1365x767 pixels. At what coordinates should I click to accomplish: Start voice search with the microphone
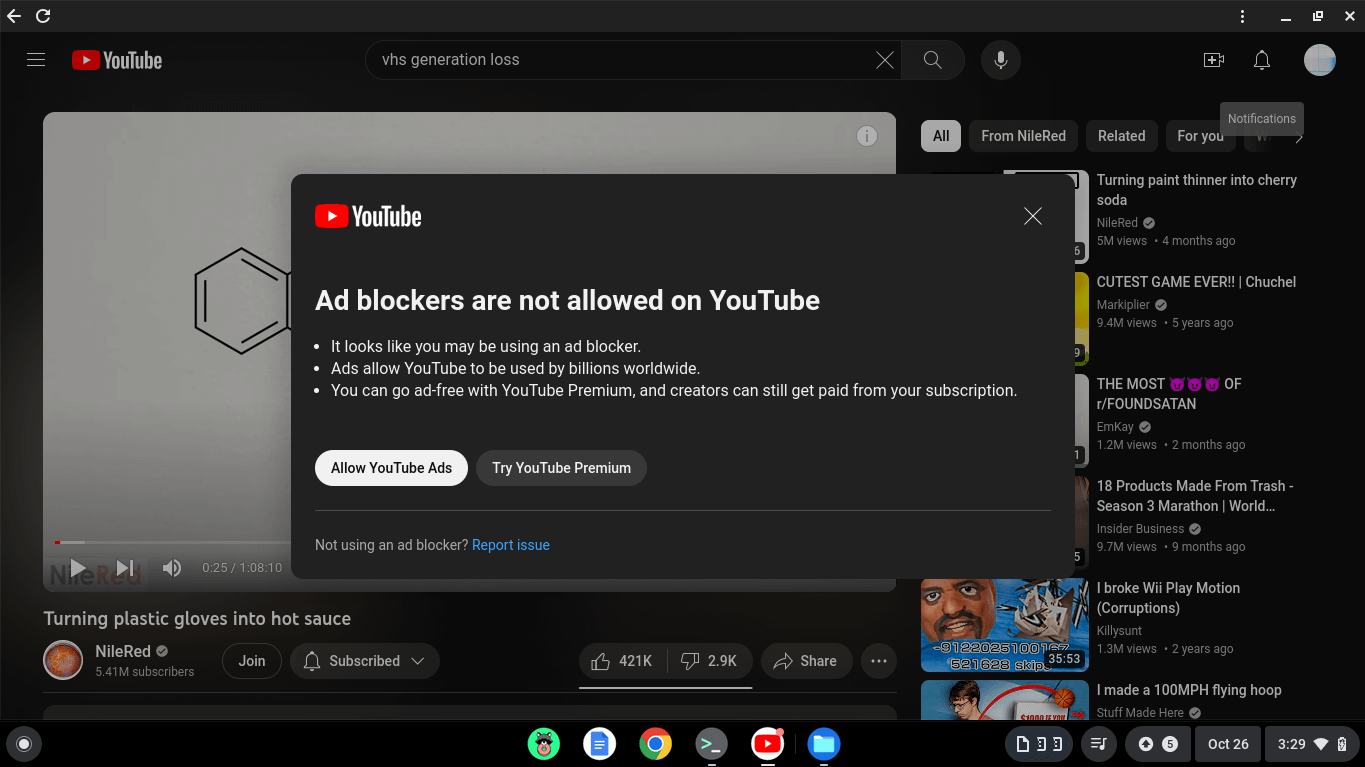pyautogui.click(x=1000, y=60)
